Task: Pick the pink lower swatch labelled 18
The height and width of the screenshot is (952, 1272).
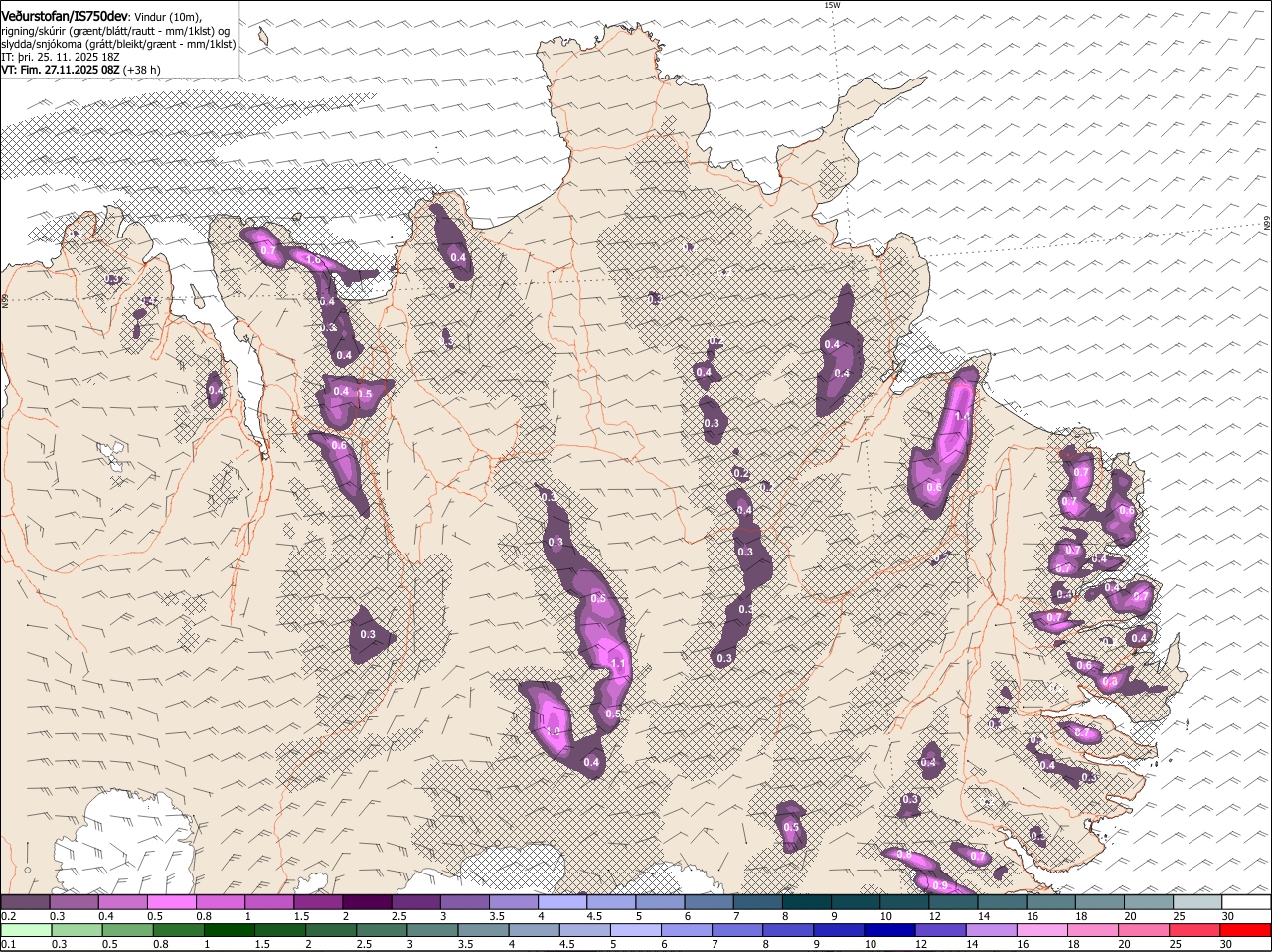Action: tap(1095, 930)
